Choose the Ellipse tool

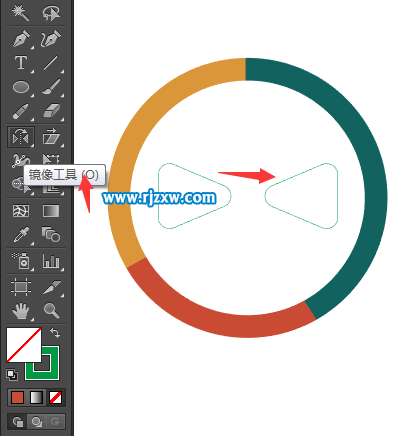tap(21, 87)
